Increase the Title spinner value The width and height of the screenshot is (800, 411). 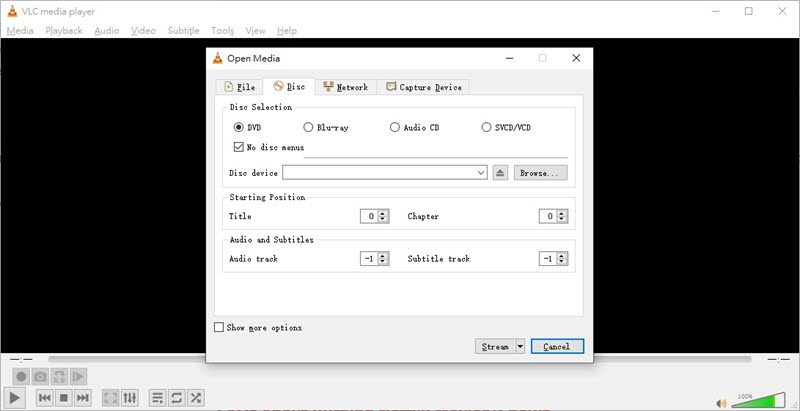tap(383, 213)
